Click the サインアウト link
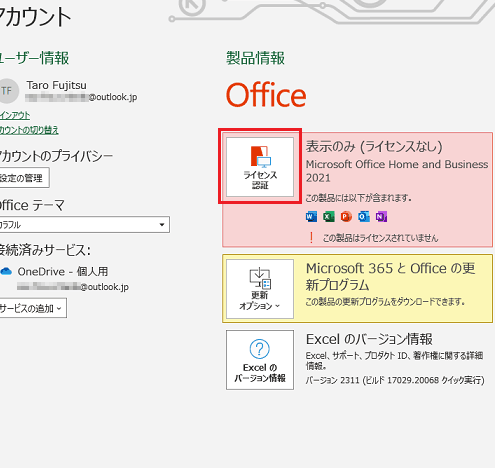Viewport: 495px width, 468px height. pos(15,115)
